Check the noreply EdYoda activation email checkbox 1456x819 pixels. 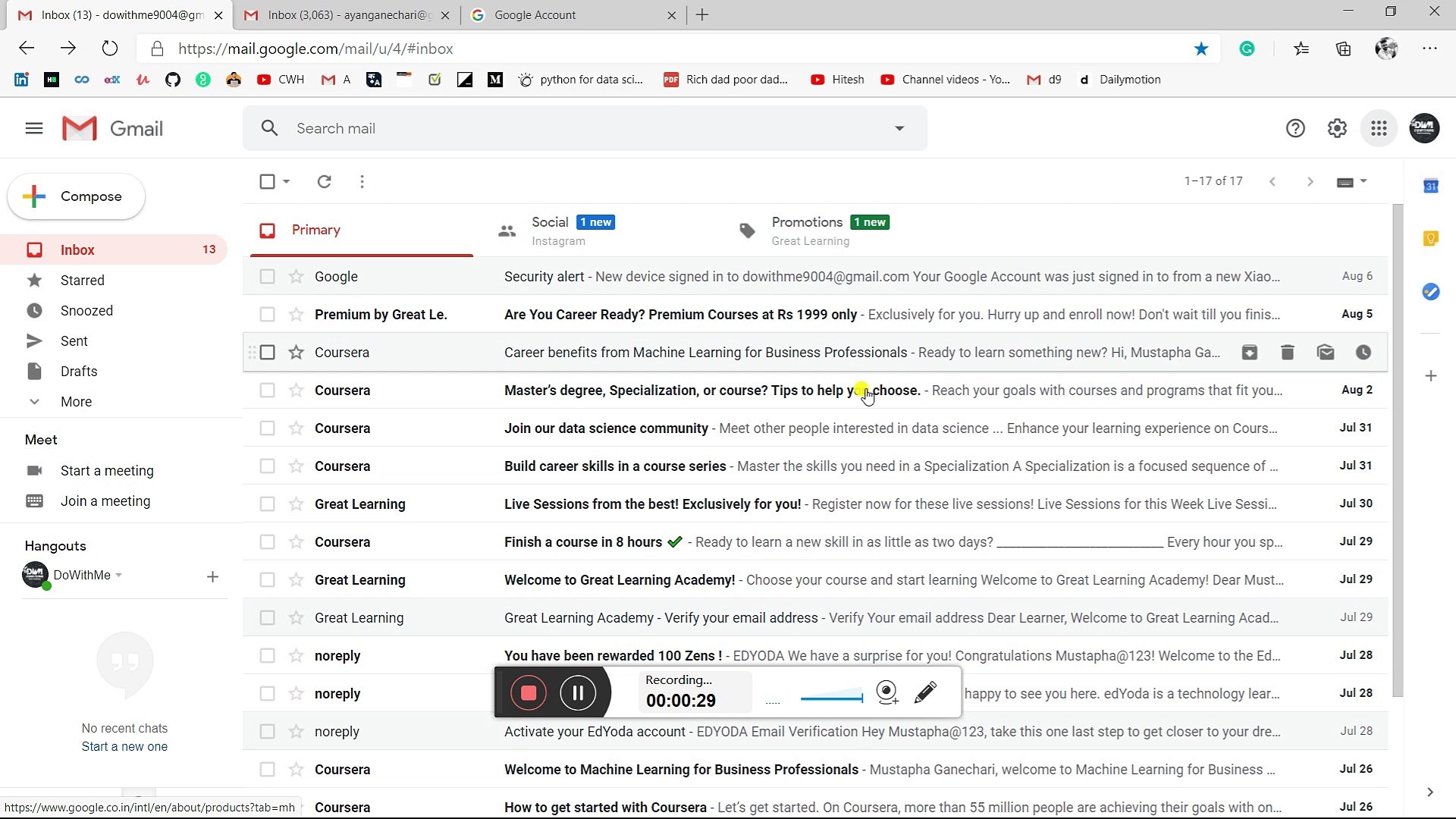(x=267, y=731)
